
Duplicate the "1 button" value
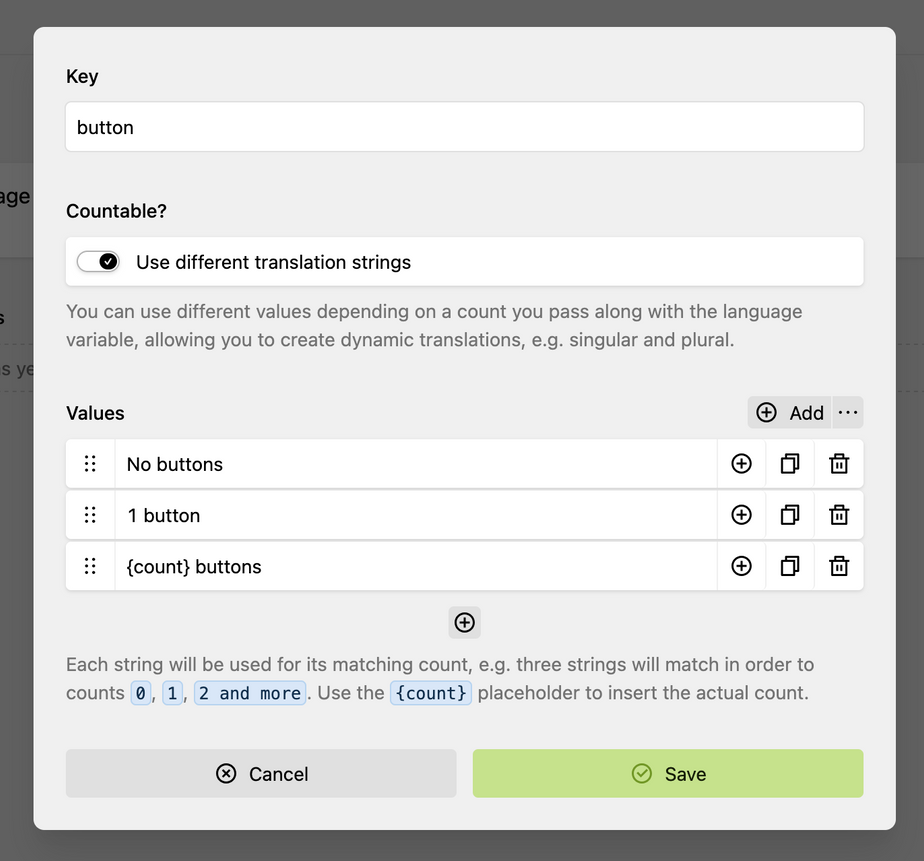click(x=790, y=515)
